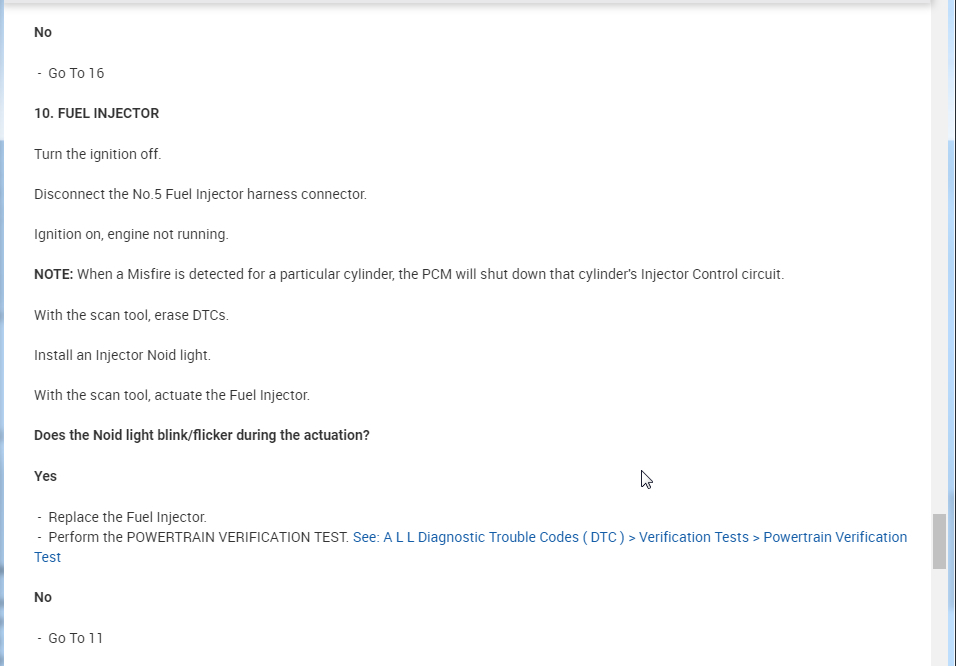Screen dimensions: 956x666
Task: Click the 'No' label above 'Go To 11'
Action: [43, 597]
